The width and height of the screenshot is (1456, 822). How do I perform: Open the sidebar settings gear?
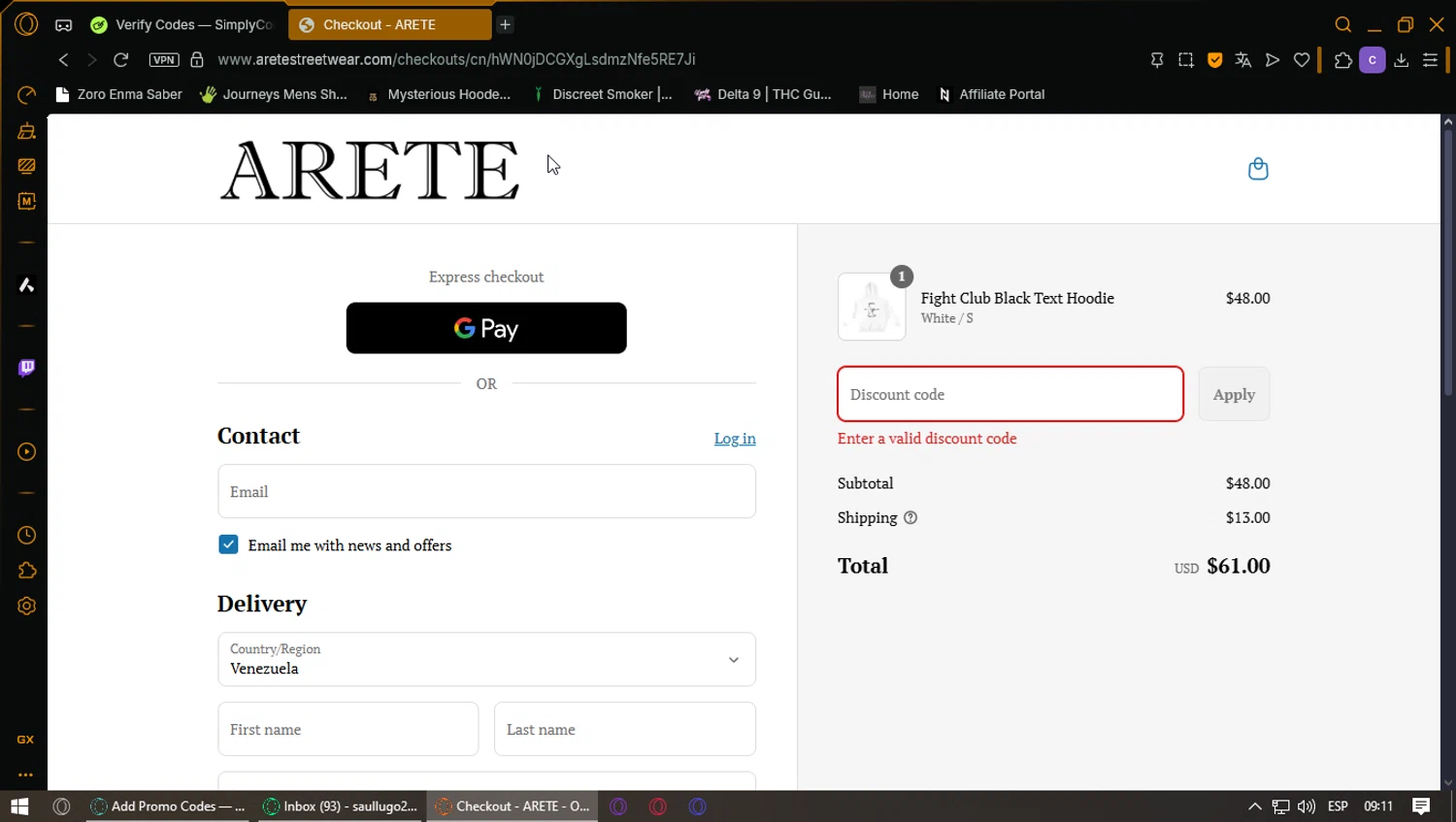(26, 607)
